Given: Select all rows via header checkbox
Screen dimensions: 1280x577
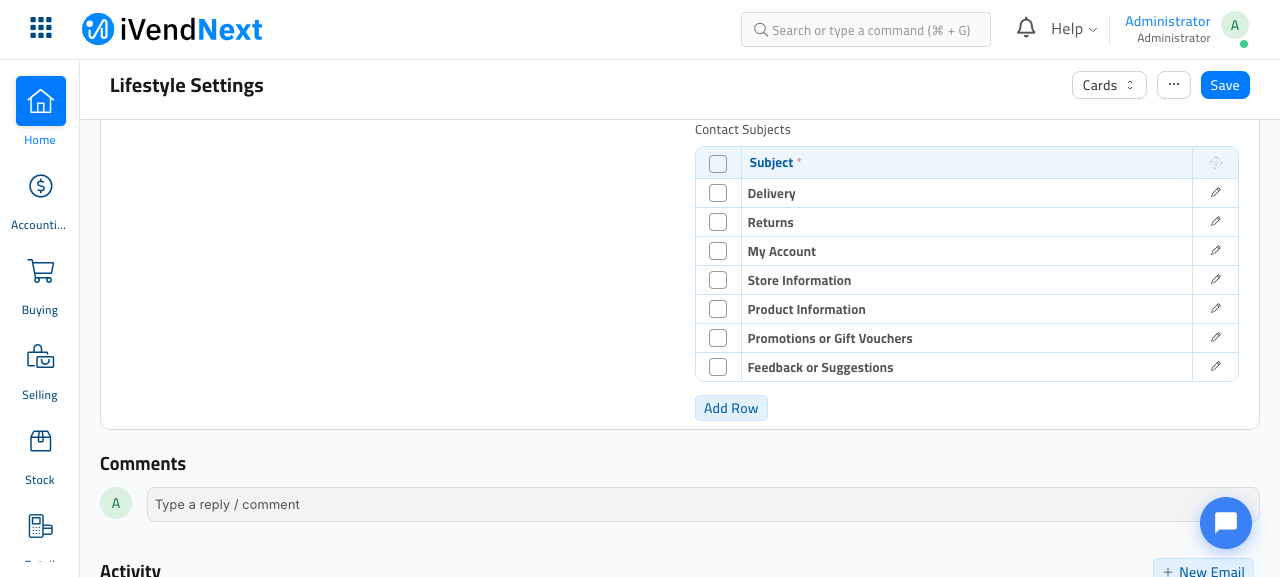Looking at the screenshot, I should (x=718, y=164).
